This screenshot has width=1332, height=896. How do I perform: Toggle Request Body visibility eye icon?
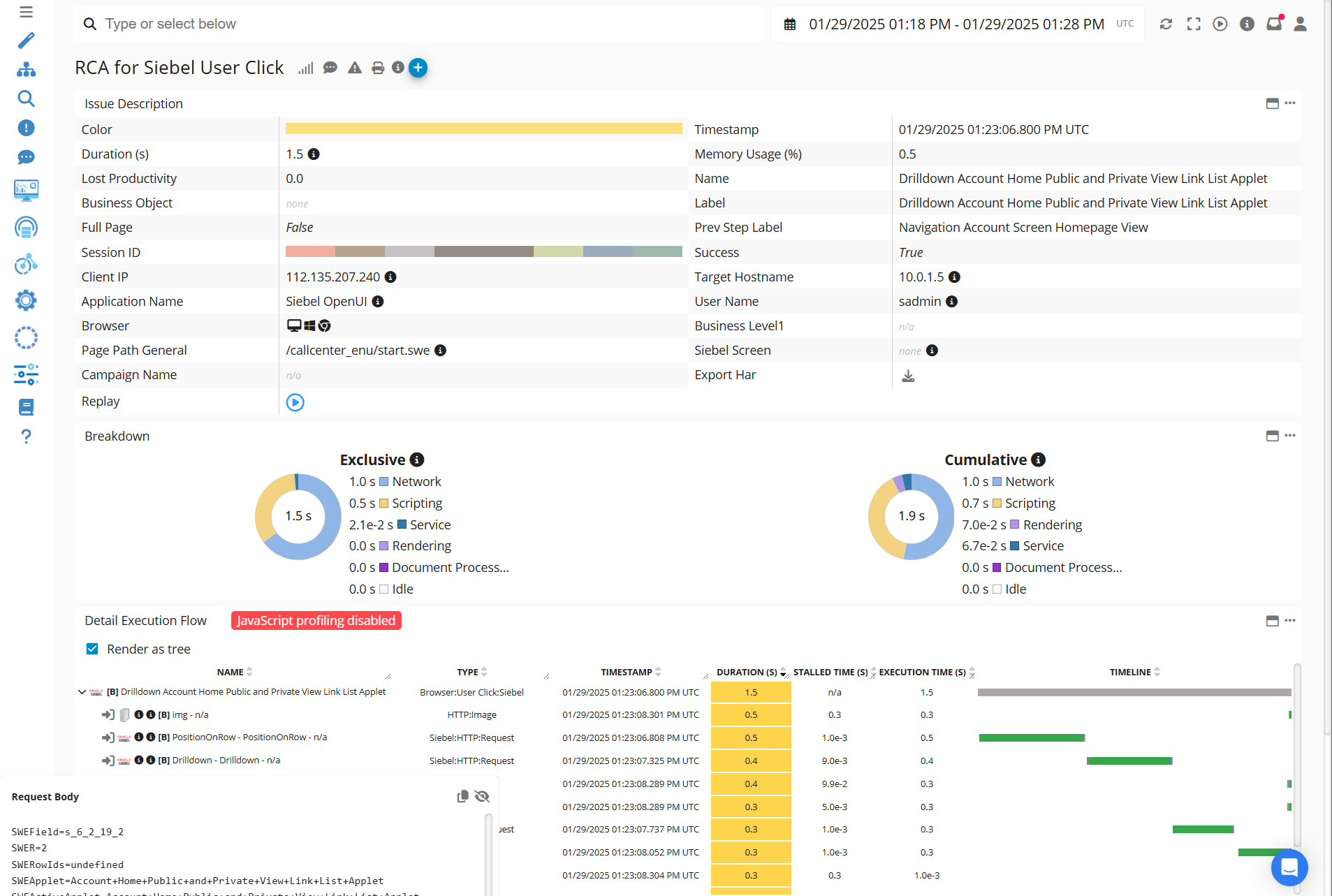pos(482,796)
